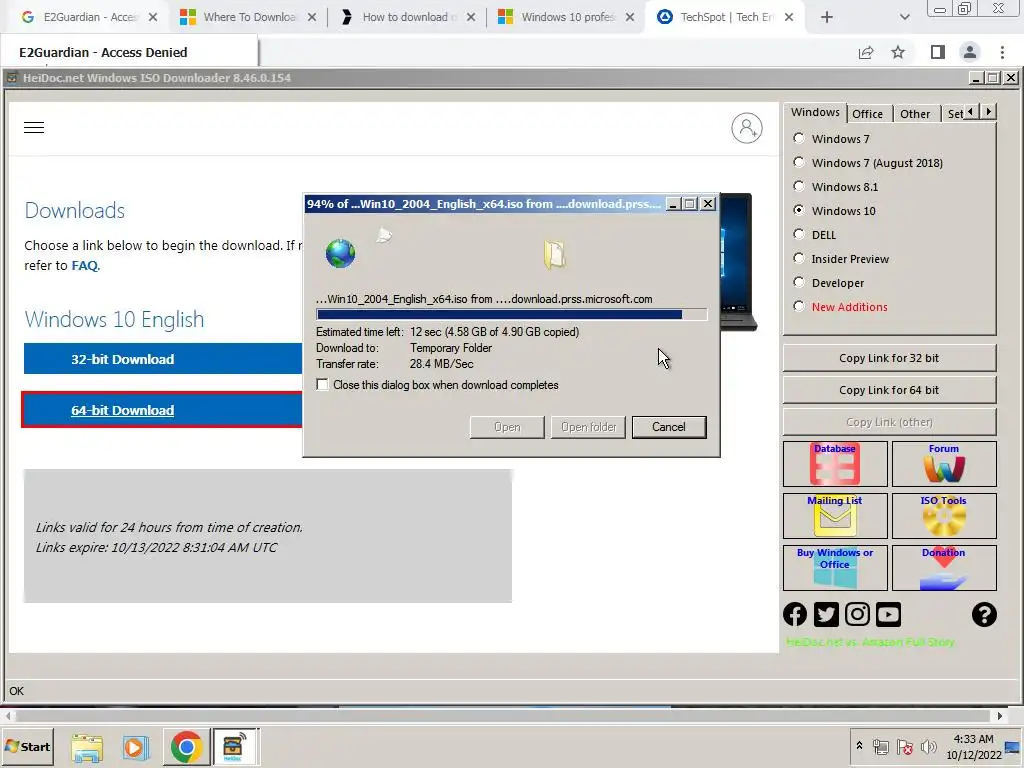
Task: Open the Forum tile
Action: 944,464
